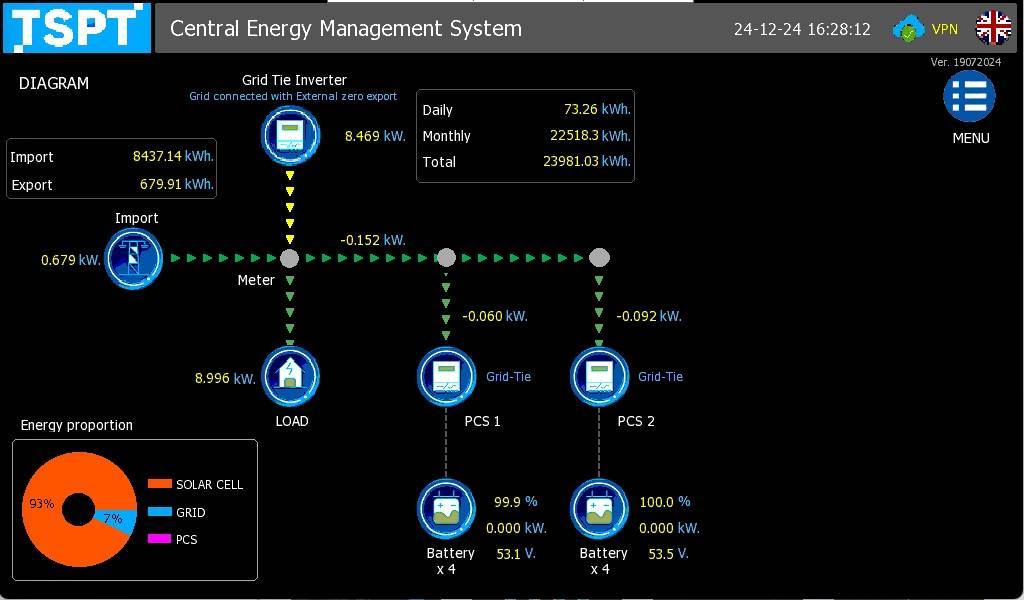
Task: Click the Total 23981.03 kWh value
Action: (x=586, y=161)
